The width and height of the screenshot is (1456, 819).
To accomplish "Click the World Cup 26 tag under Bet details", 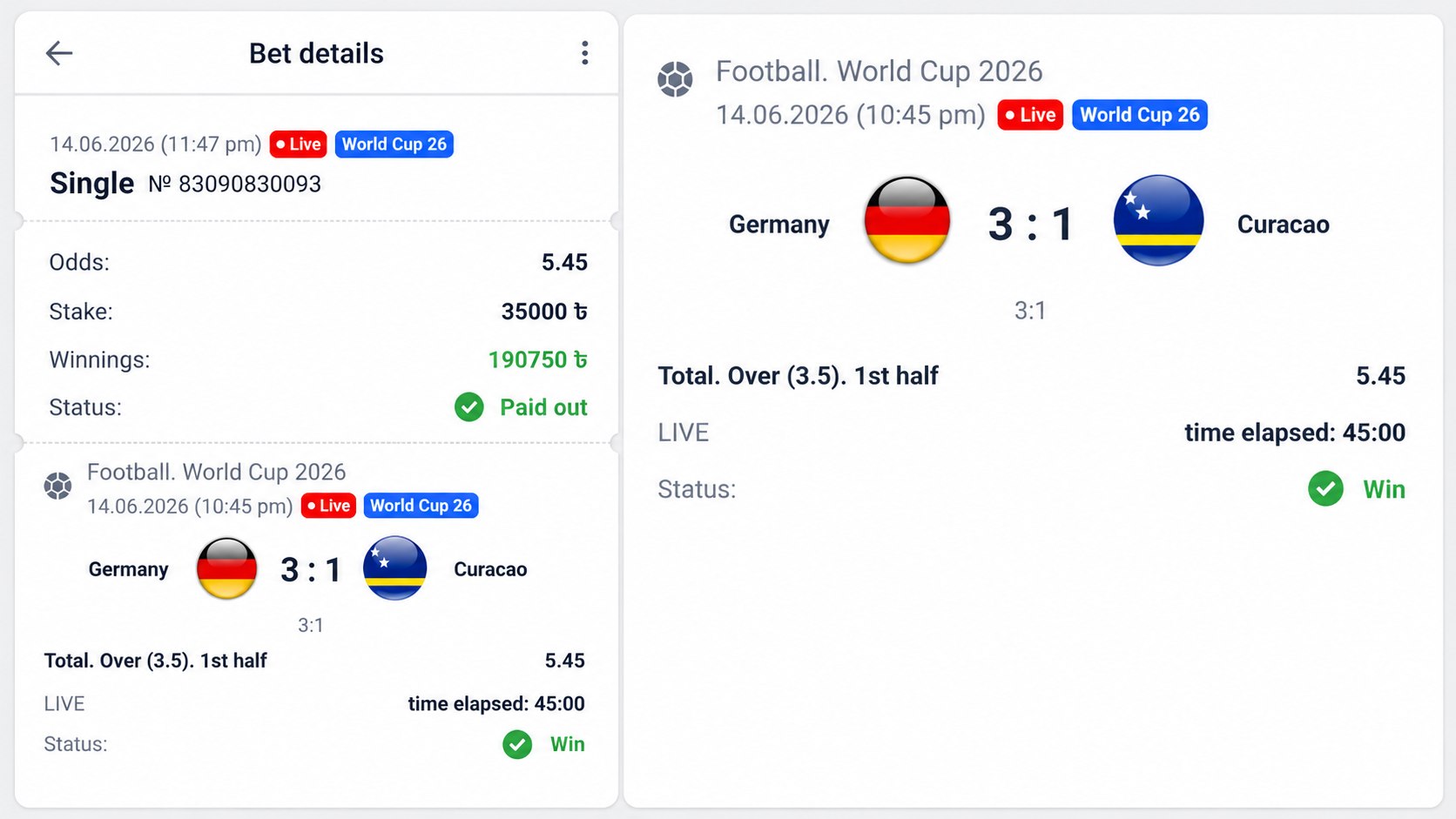I will point(394,144).
